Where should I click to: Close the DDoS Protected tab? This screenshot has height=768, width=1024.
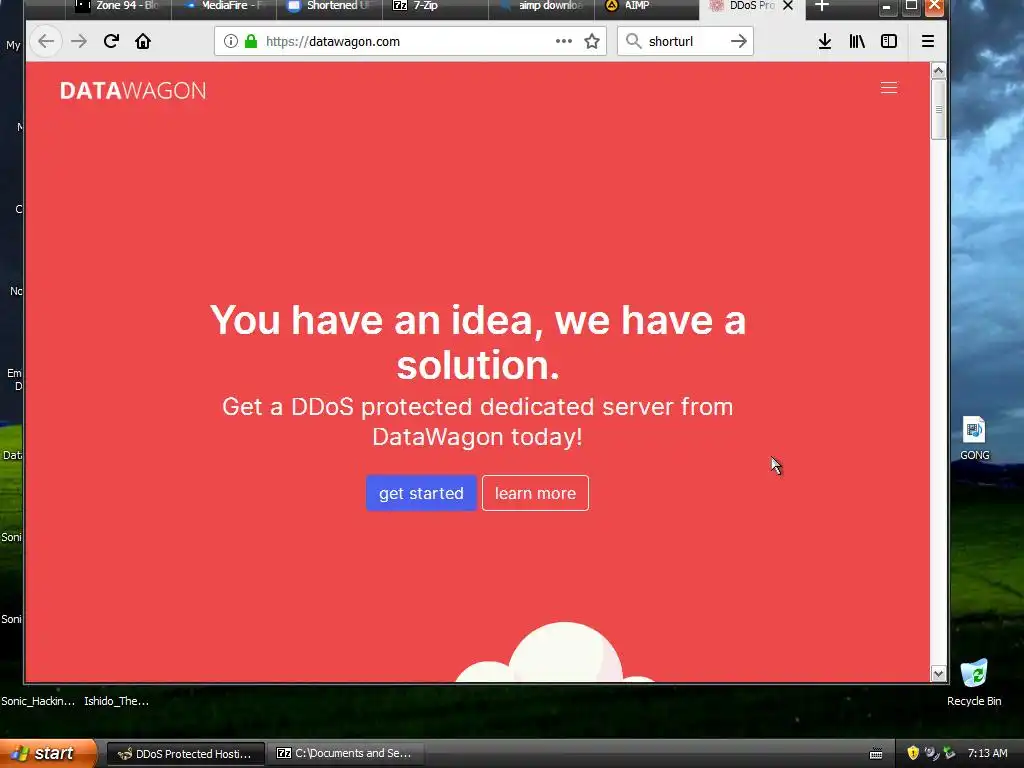pos(788,6)
